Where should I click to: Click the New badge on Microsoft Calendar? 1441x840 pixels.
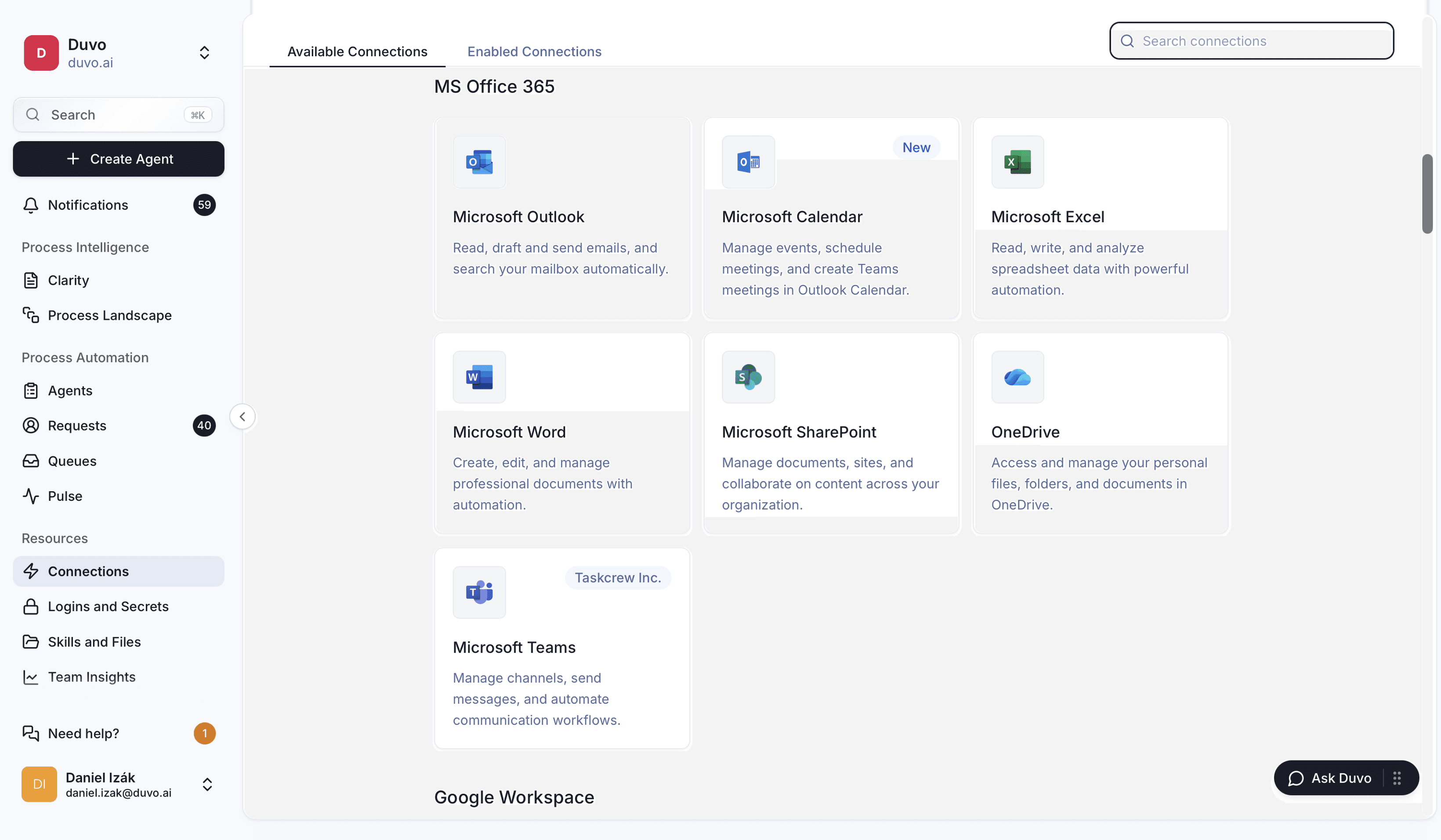(916, 148)
